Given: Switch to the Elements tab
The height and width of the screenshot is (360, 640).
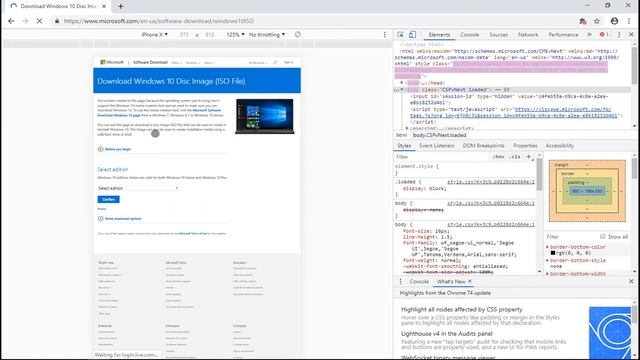Looking at the screenshot, I should point(439,35).
